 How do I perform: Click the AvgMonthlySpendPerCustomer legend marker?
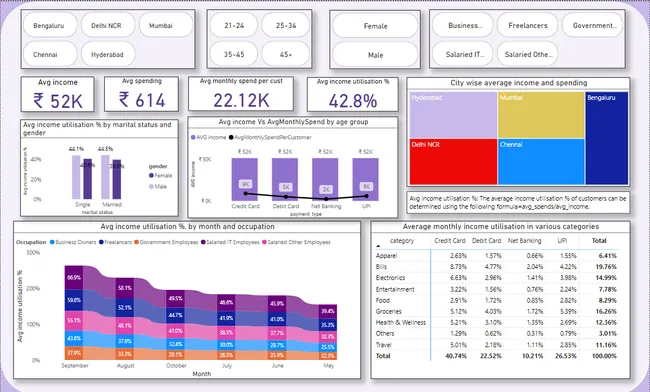coord(231,137)
